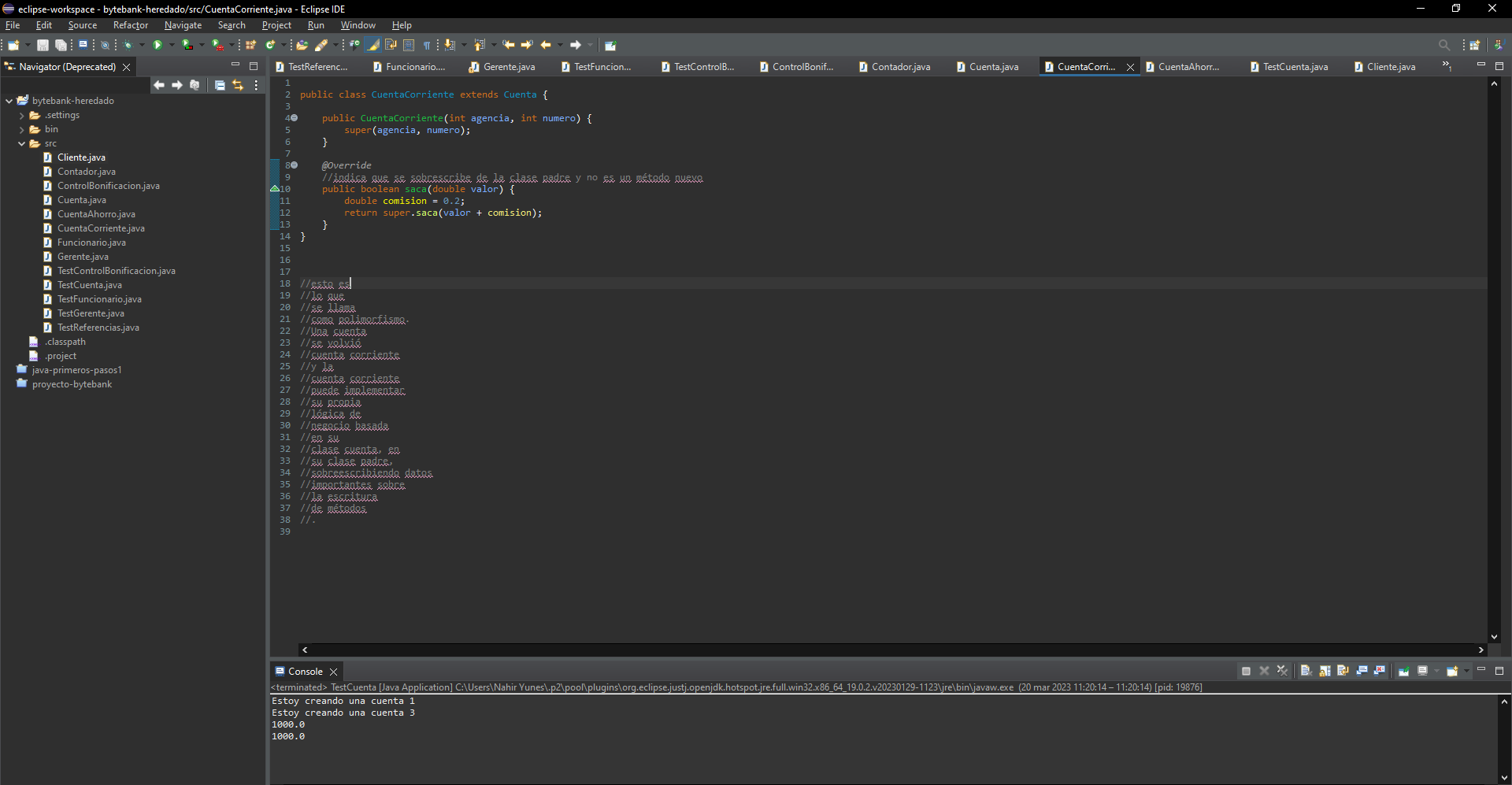Open the Refactor menu
This screenshot has height=785, width=1512.
coord(130,25)
